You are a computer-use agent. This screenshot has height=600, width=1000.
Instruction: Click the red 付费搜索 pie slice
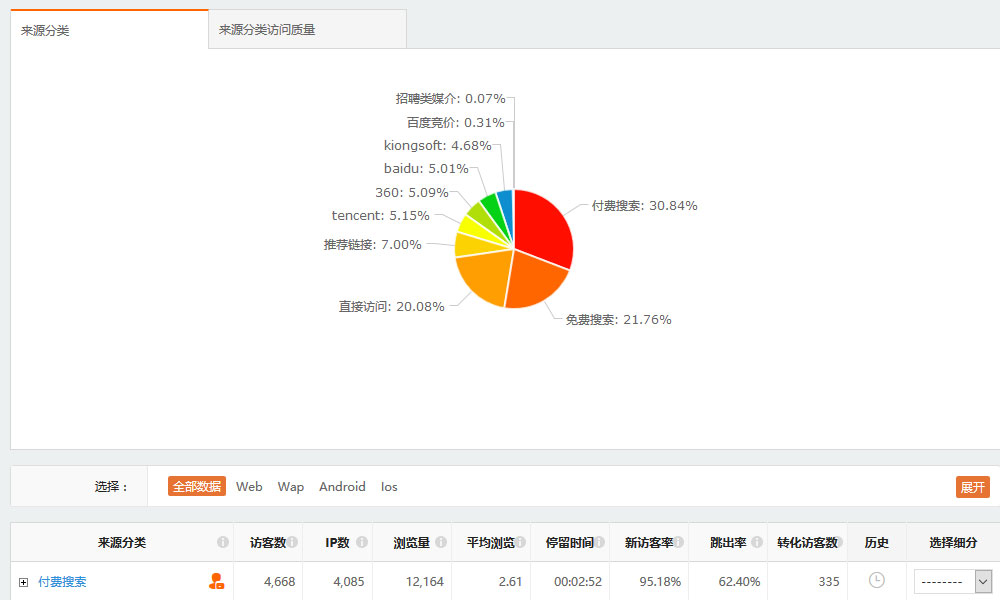tap(542, 230)
